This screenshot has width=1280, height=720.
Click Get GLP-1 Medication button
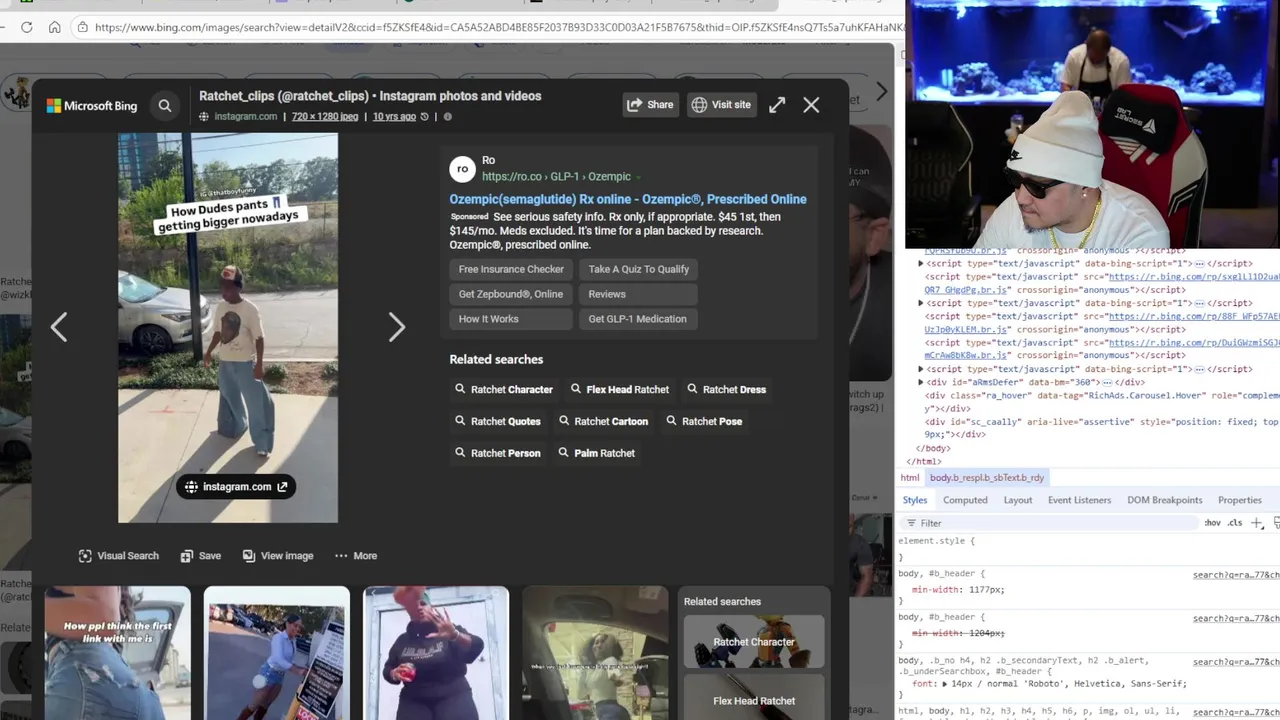(637, 319)
